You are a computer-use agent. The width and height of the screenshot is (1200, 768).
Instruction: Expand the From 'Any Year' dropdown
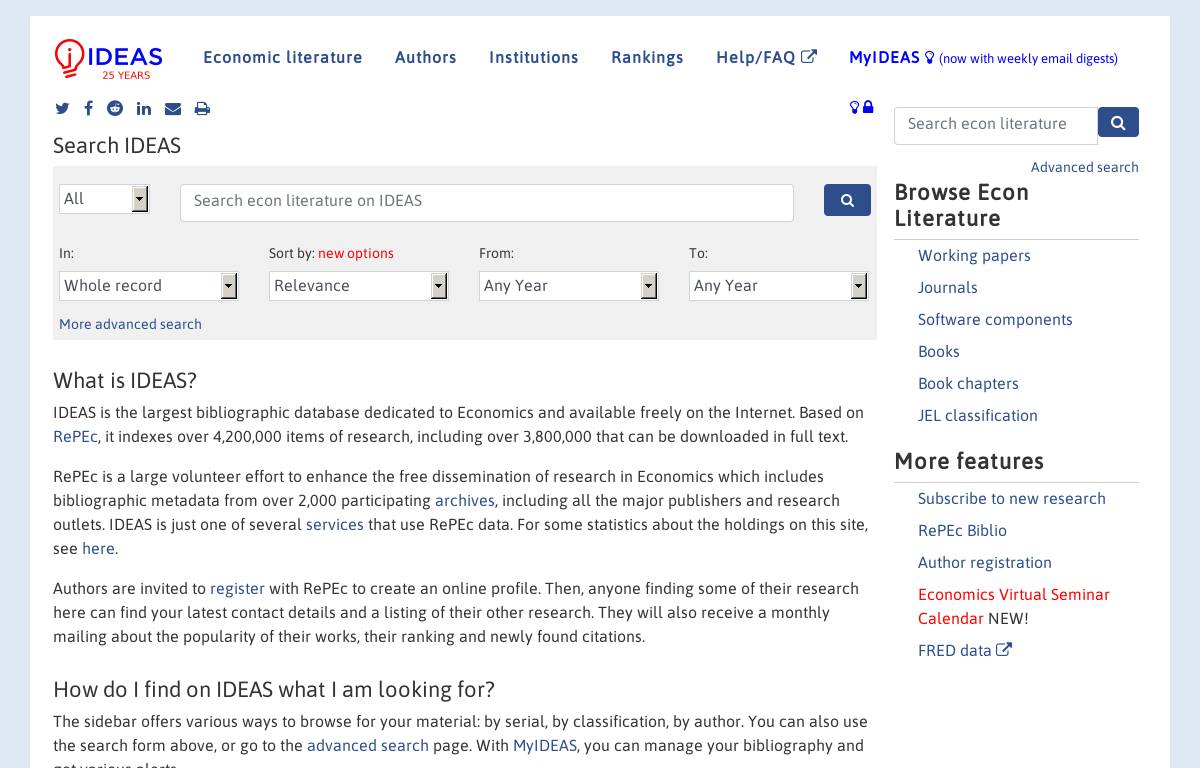[568, 286]
